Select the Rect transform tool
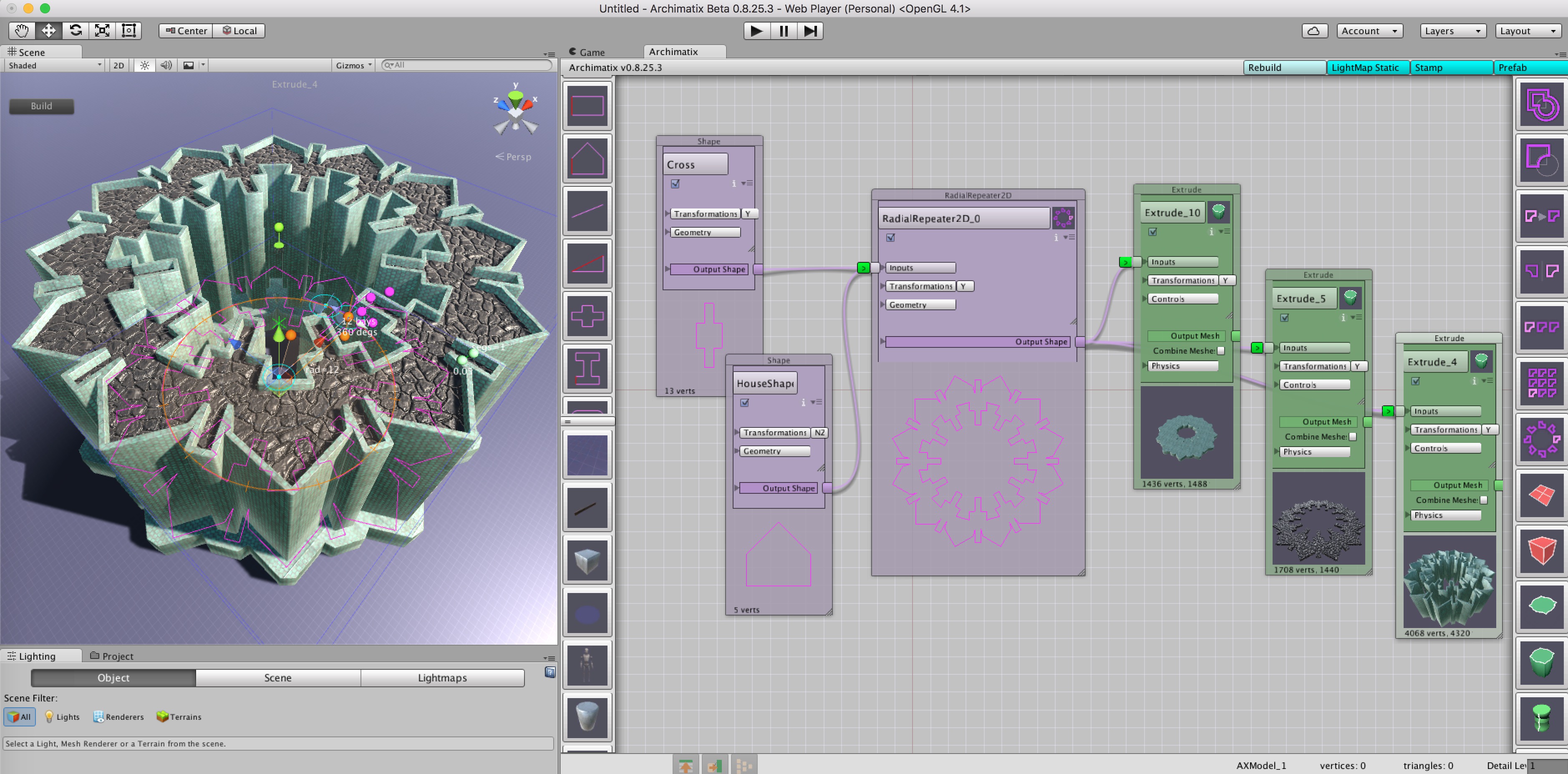The height and width of the screenshot is (774, 1568). tap(129, 30)
